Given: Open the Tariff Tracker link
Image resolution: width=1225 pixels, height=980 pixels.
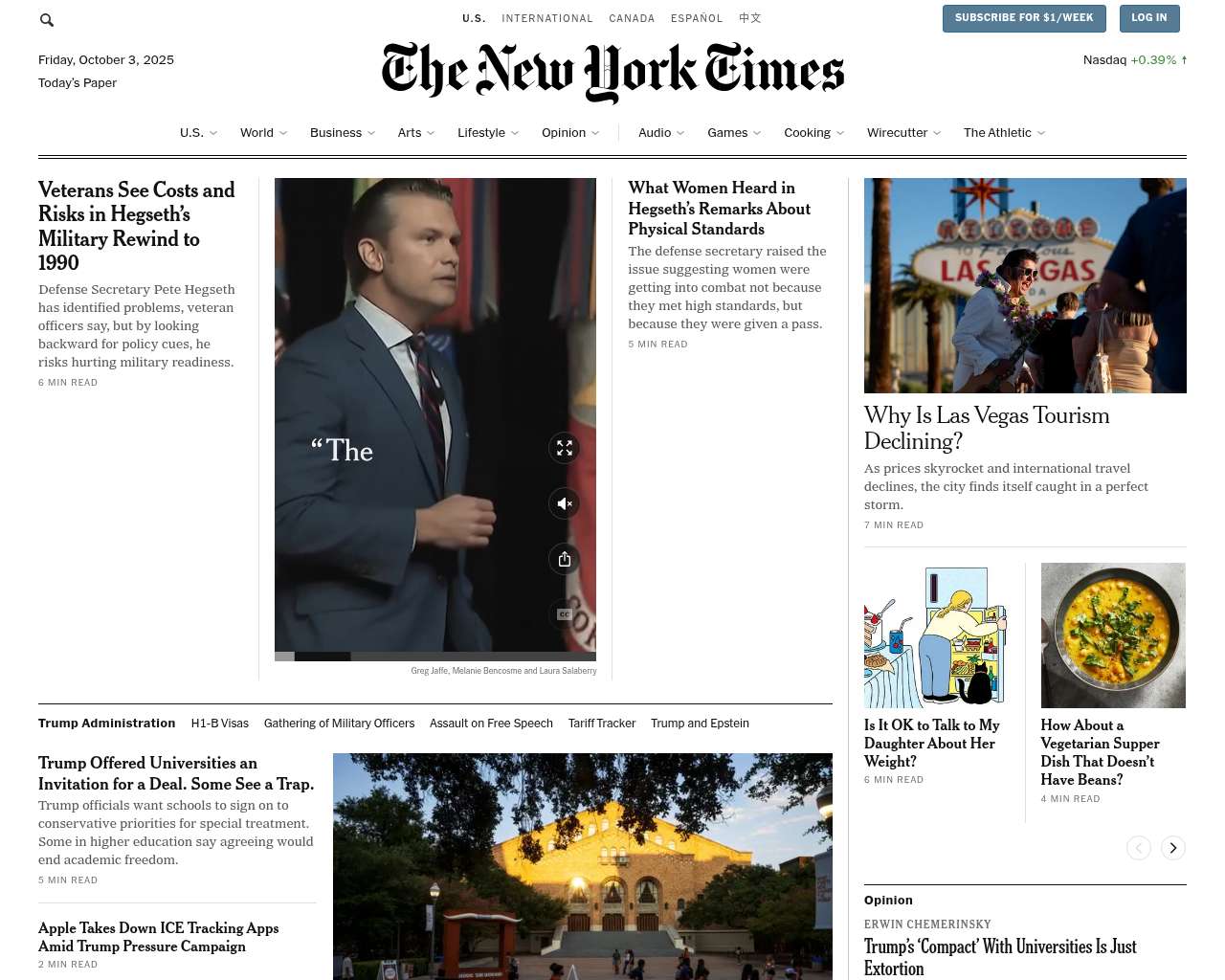Looking at the screenshot, I should pyautogui.click(x=602, y=724).
